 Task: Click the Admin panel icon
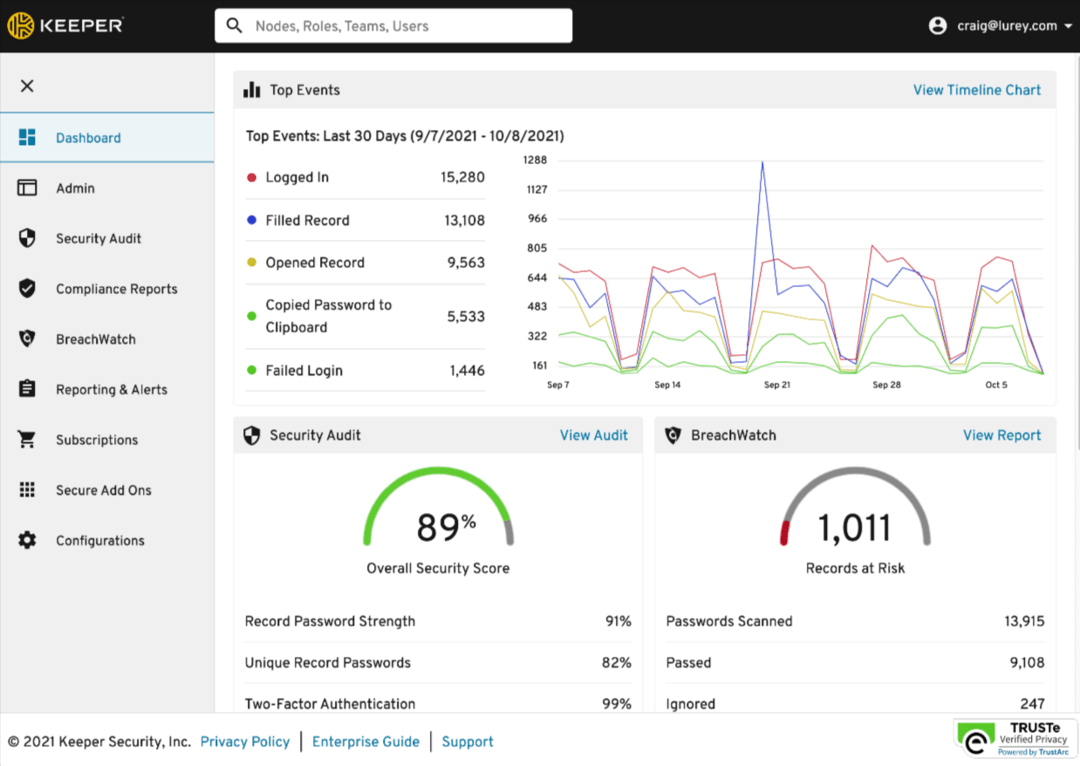[27, 188]
